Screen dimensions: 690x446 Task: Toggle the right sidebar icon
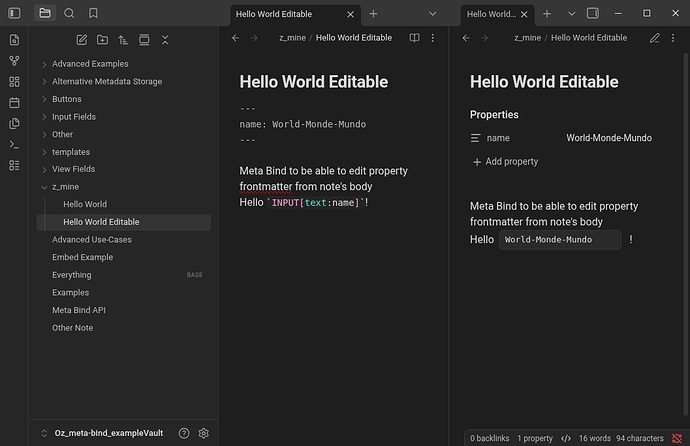click(593, 13)
